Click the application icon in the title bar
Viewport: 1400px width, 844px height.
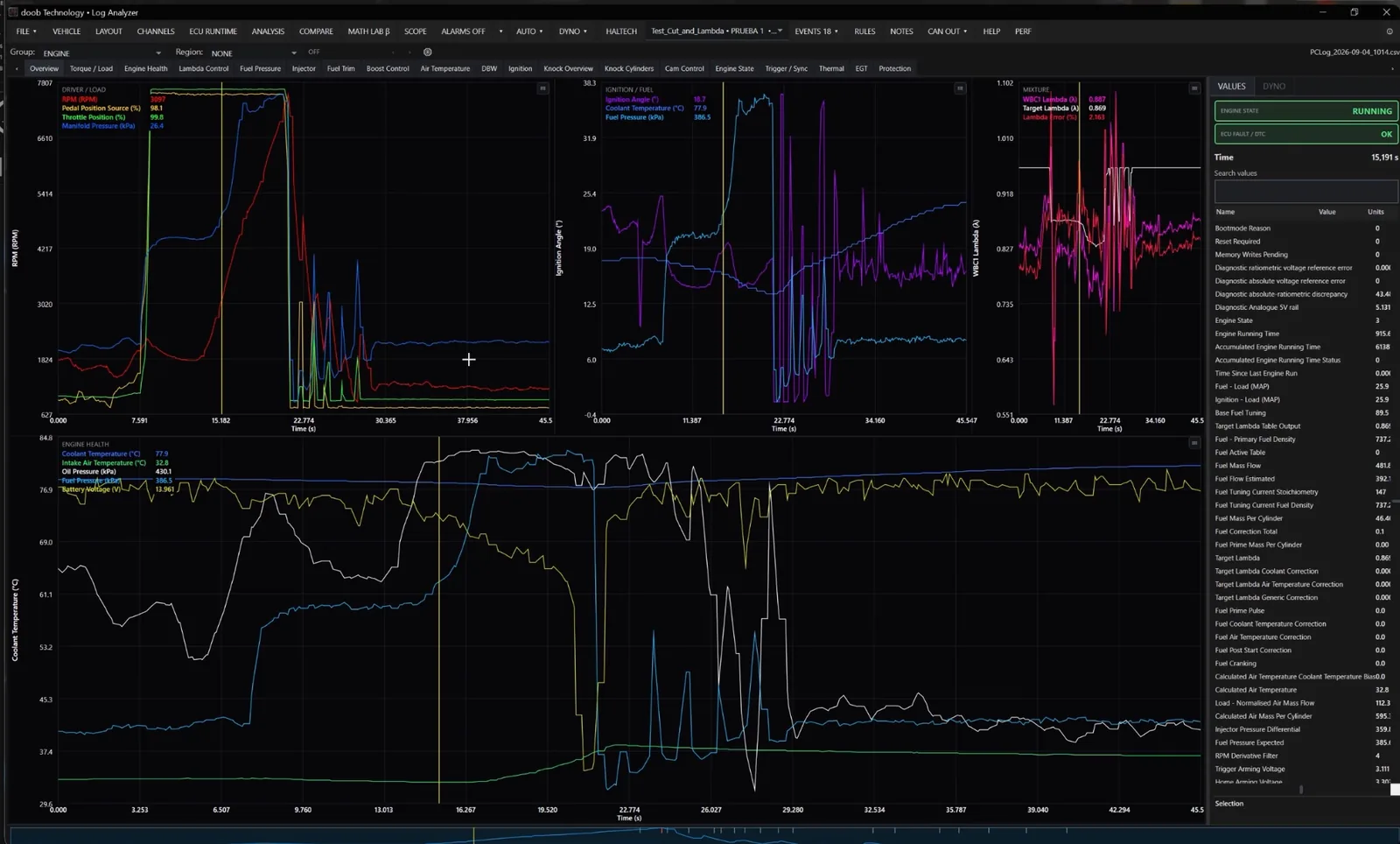12,12
